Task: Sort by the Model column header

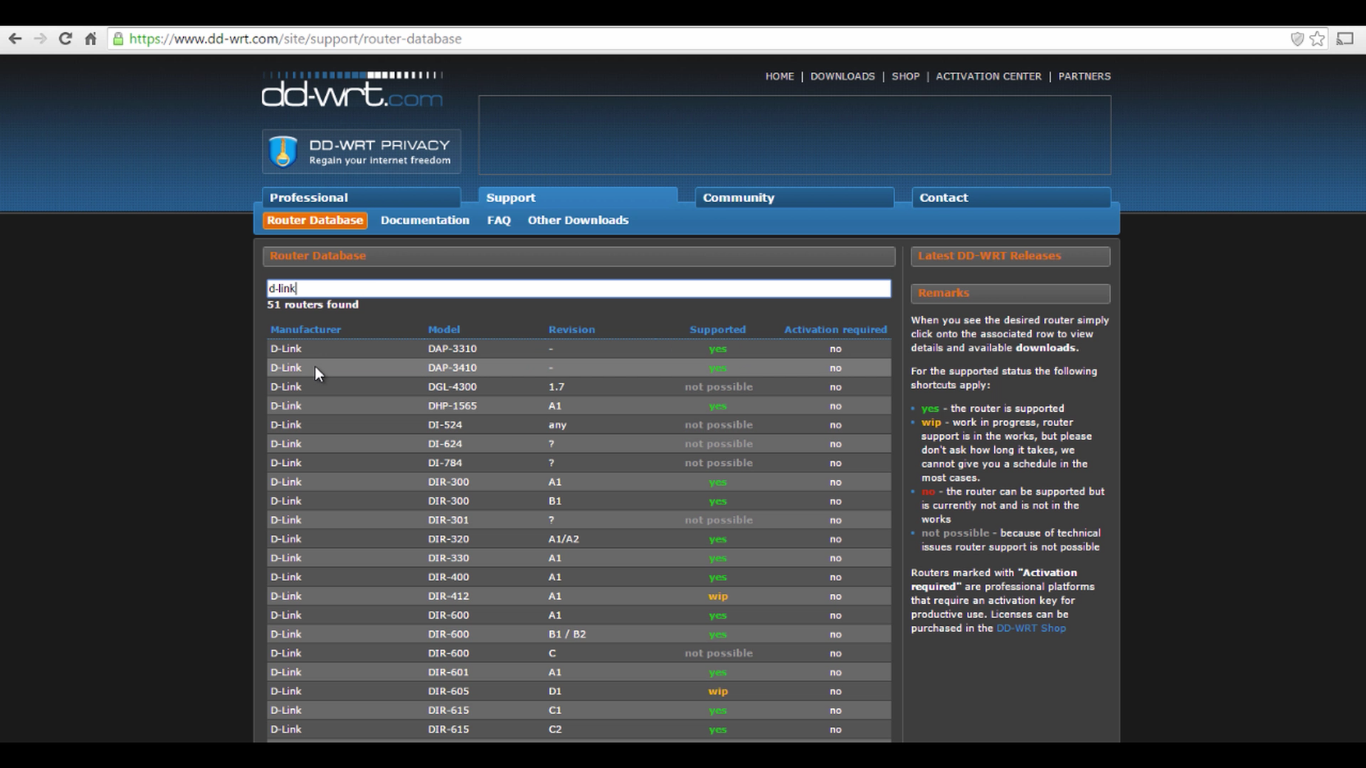Action: coord(444,329)
